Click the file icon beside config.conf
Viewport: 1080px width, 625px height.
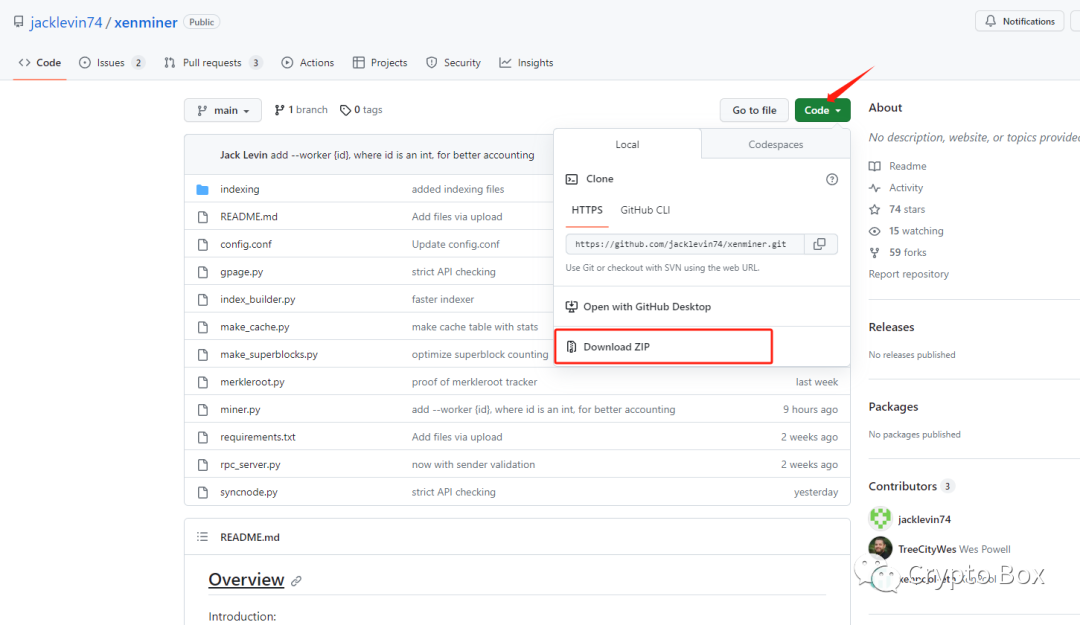(x=202, y=245)
